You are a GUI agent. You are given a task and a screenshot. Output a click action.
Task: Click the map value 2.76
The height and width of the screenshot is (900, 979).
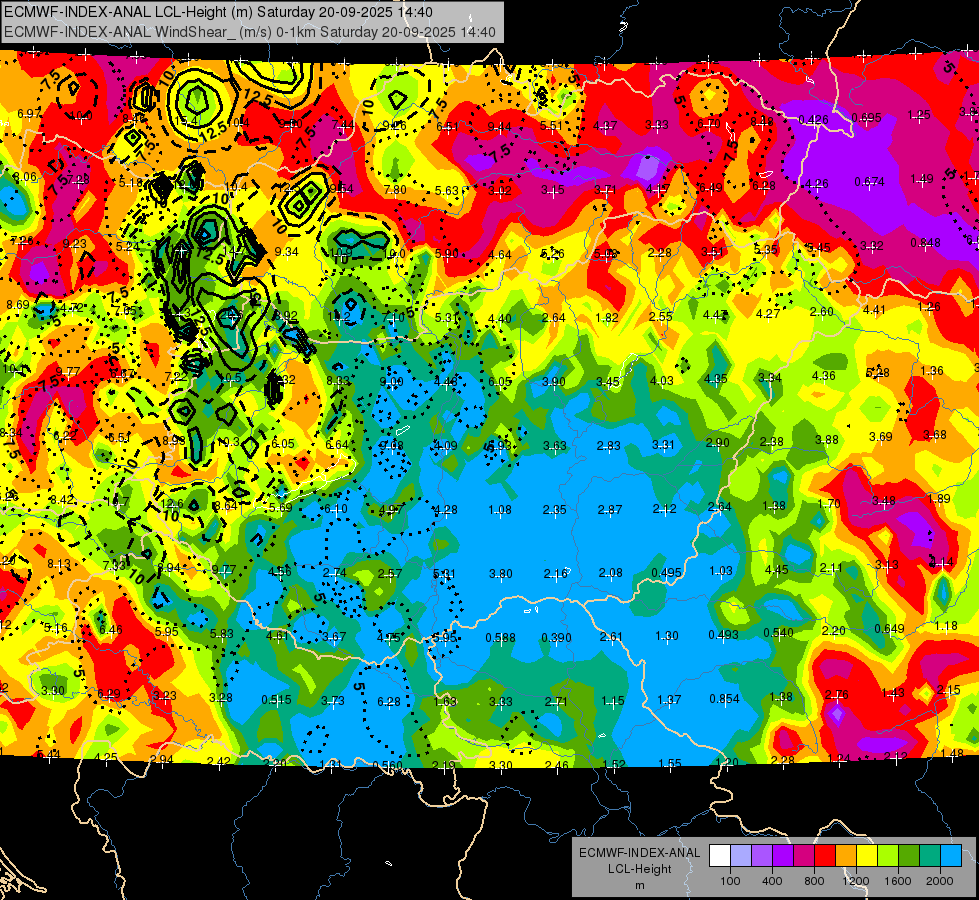837,695
